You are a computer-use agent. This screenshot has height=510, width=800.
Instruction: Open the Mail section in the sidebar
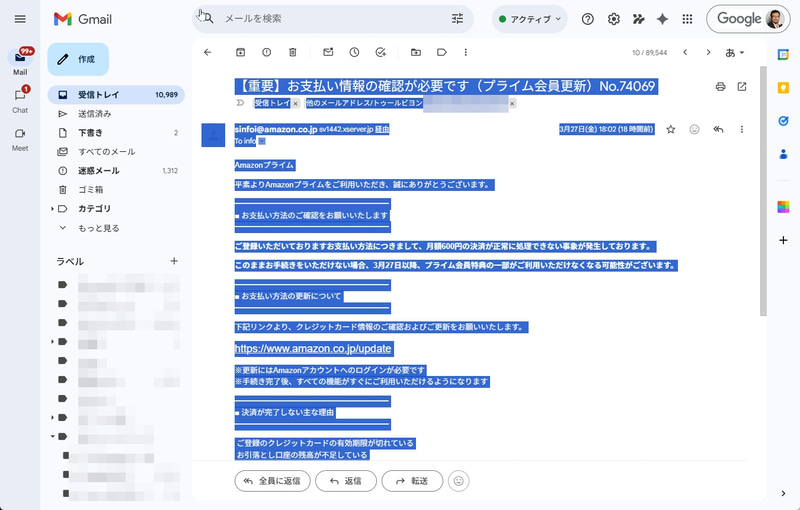click(20, 61)
